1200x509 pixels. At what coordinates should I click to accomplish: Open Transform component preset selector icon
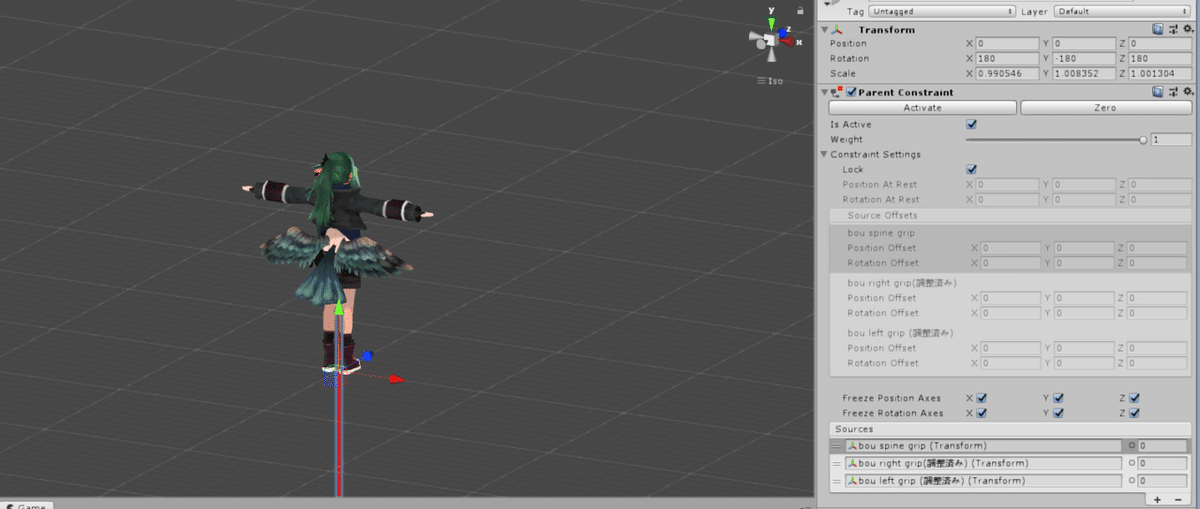pos(1172,30)
